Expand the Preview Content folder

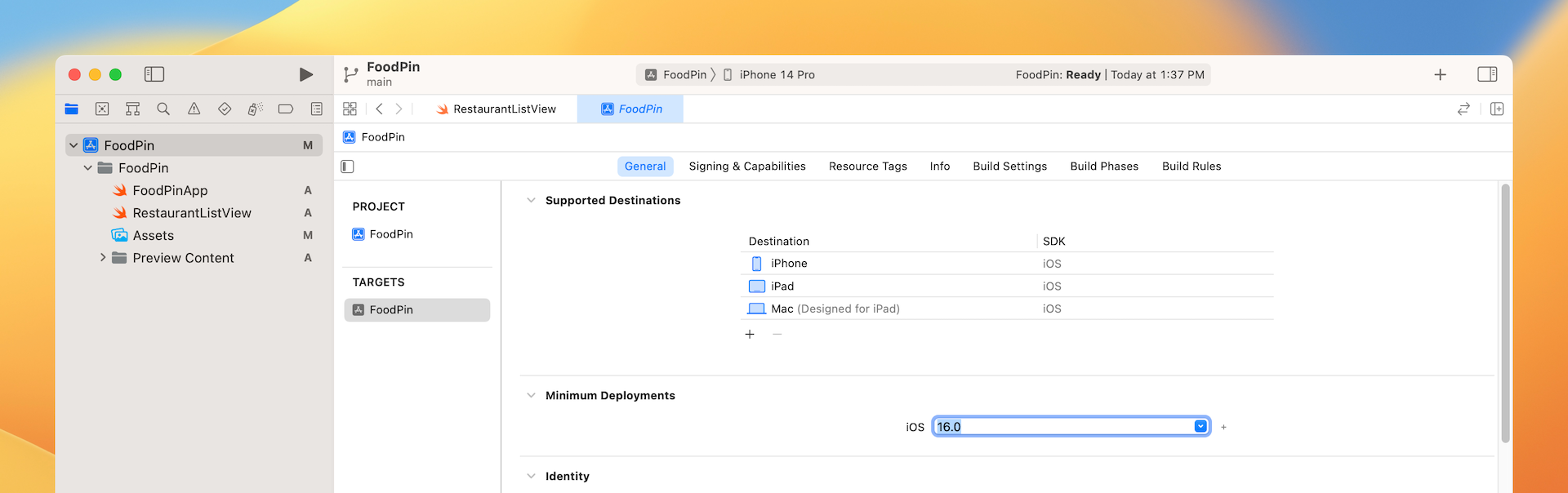102,258
